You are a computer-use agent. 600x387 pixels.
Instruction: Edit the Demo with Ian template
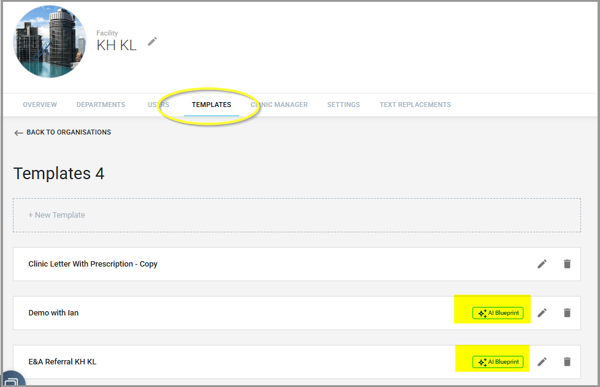pos(542,313)
